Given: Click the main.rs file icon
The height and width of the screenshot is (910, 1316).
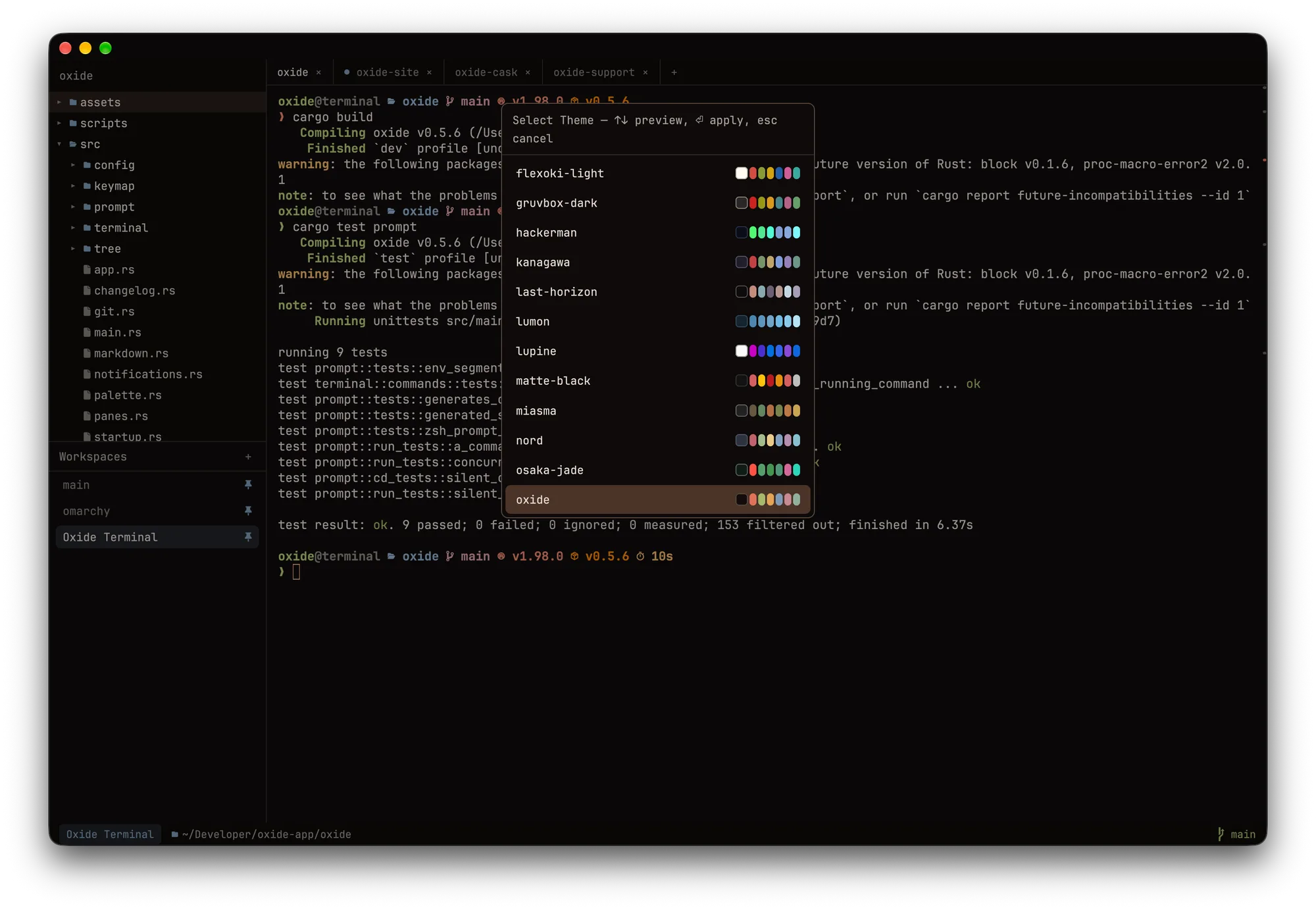Looking at the screenshot, I should (x=87, y=332).
